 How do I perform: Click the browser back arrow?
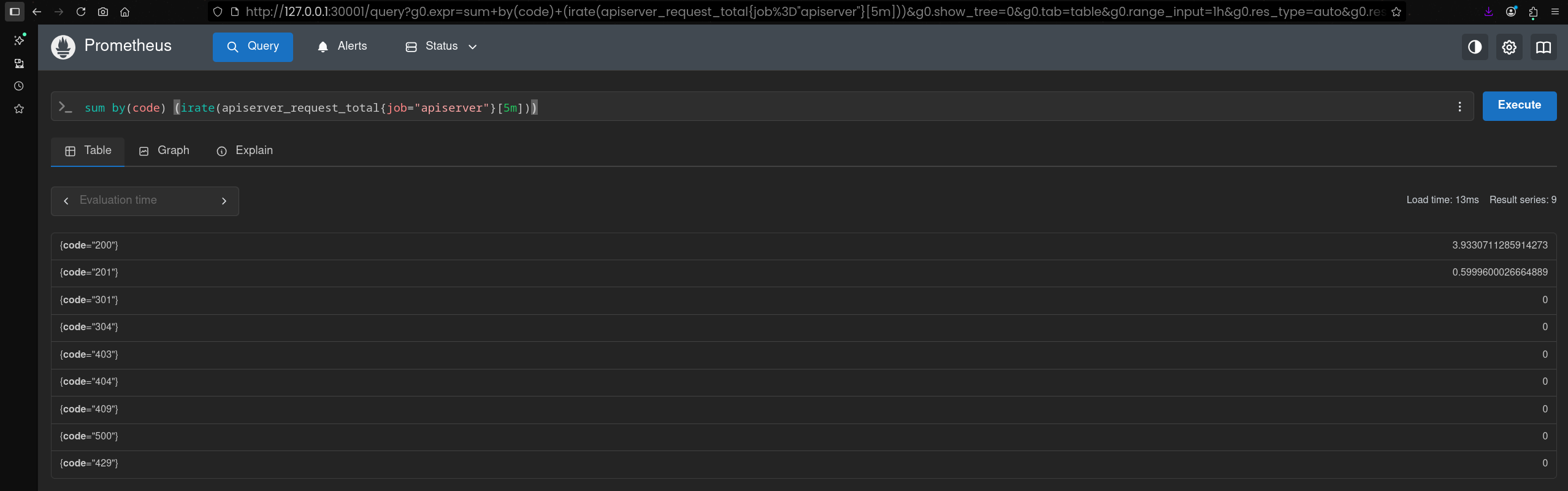(x=37, y=12)
